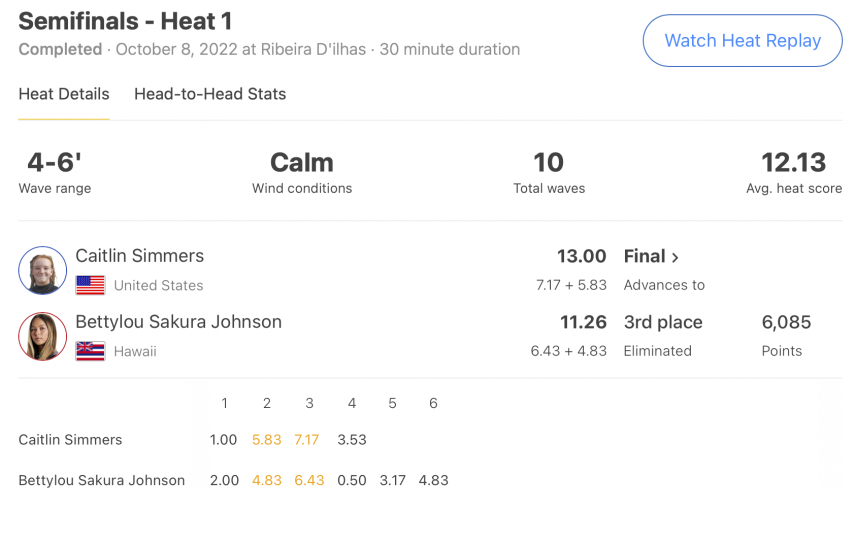Switch to Head-to-Head Stats tab
This screenshot has width=856, height=544.
pyautogui.click(x=210, y=94)
